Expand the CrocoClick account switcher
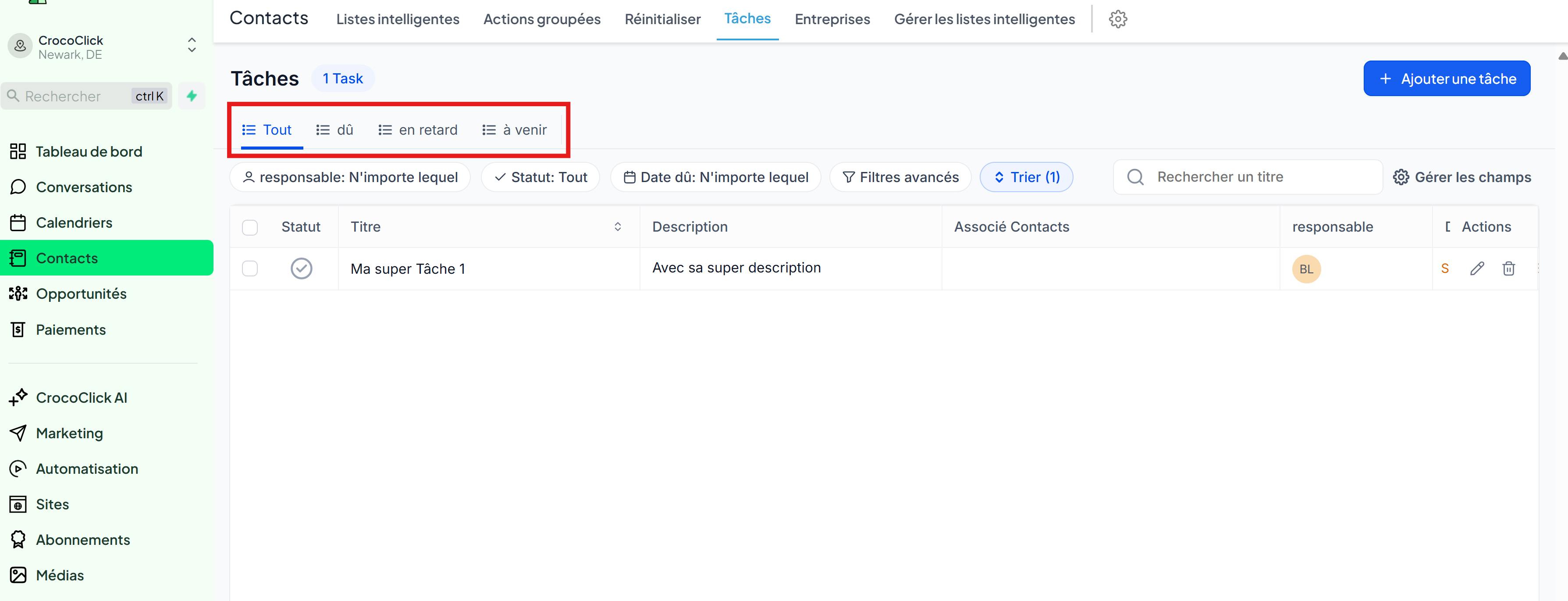Screen dimensions: 1568x601 click(191, 45)
